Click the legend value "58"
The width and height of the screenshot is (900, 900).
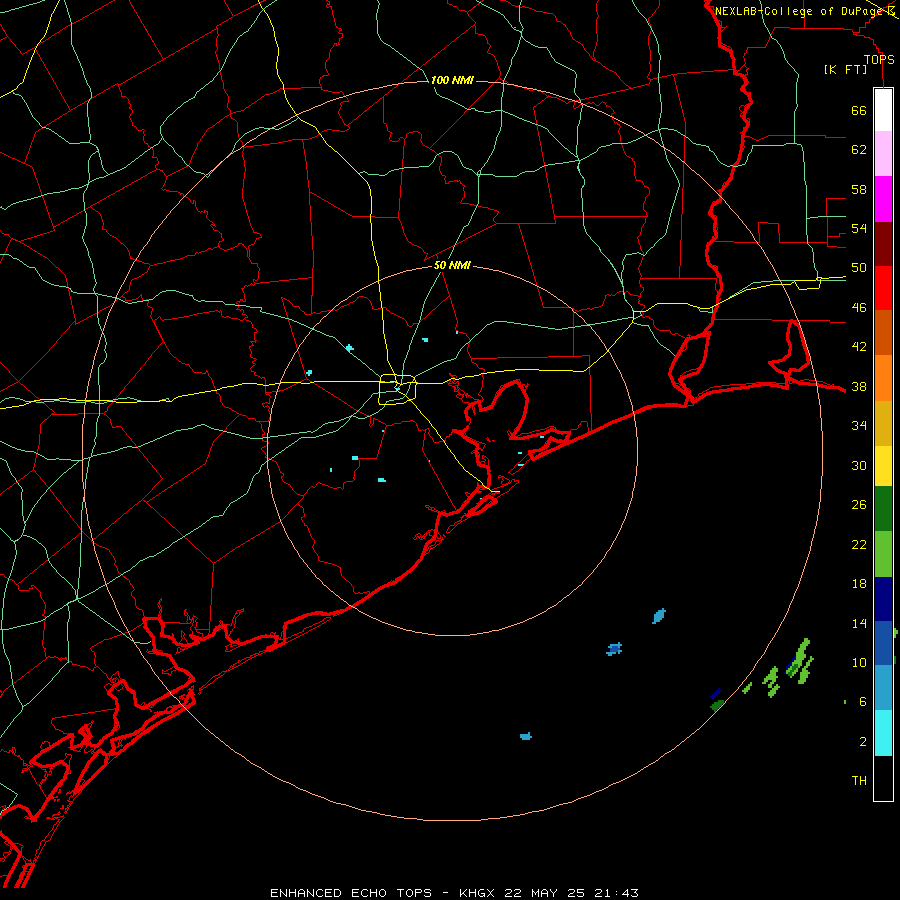point(859,189)
